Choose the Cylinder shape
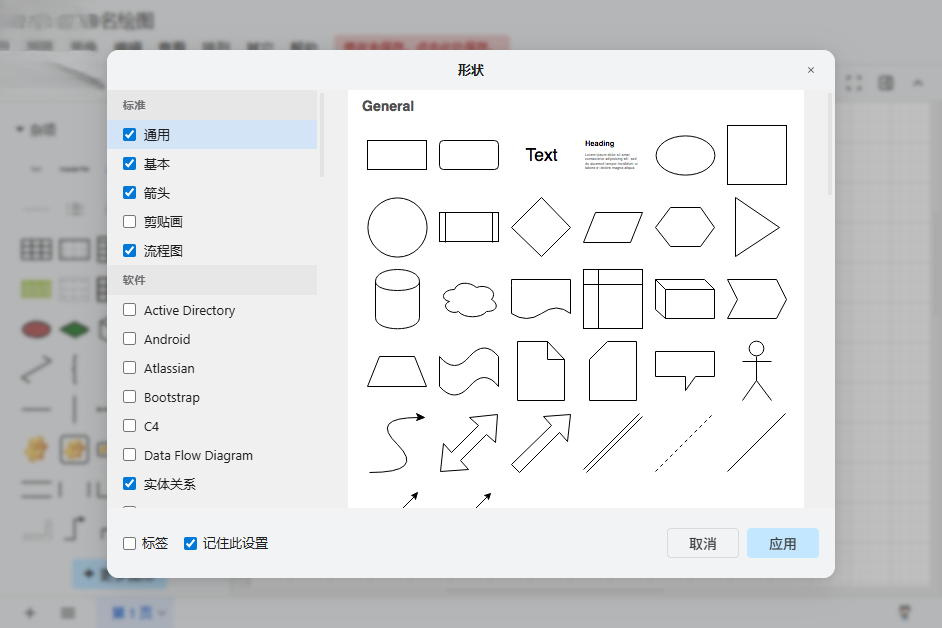The height and width of the screenshot is (628, 942). pos(397,299)
